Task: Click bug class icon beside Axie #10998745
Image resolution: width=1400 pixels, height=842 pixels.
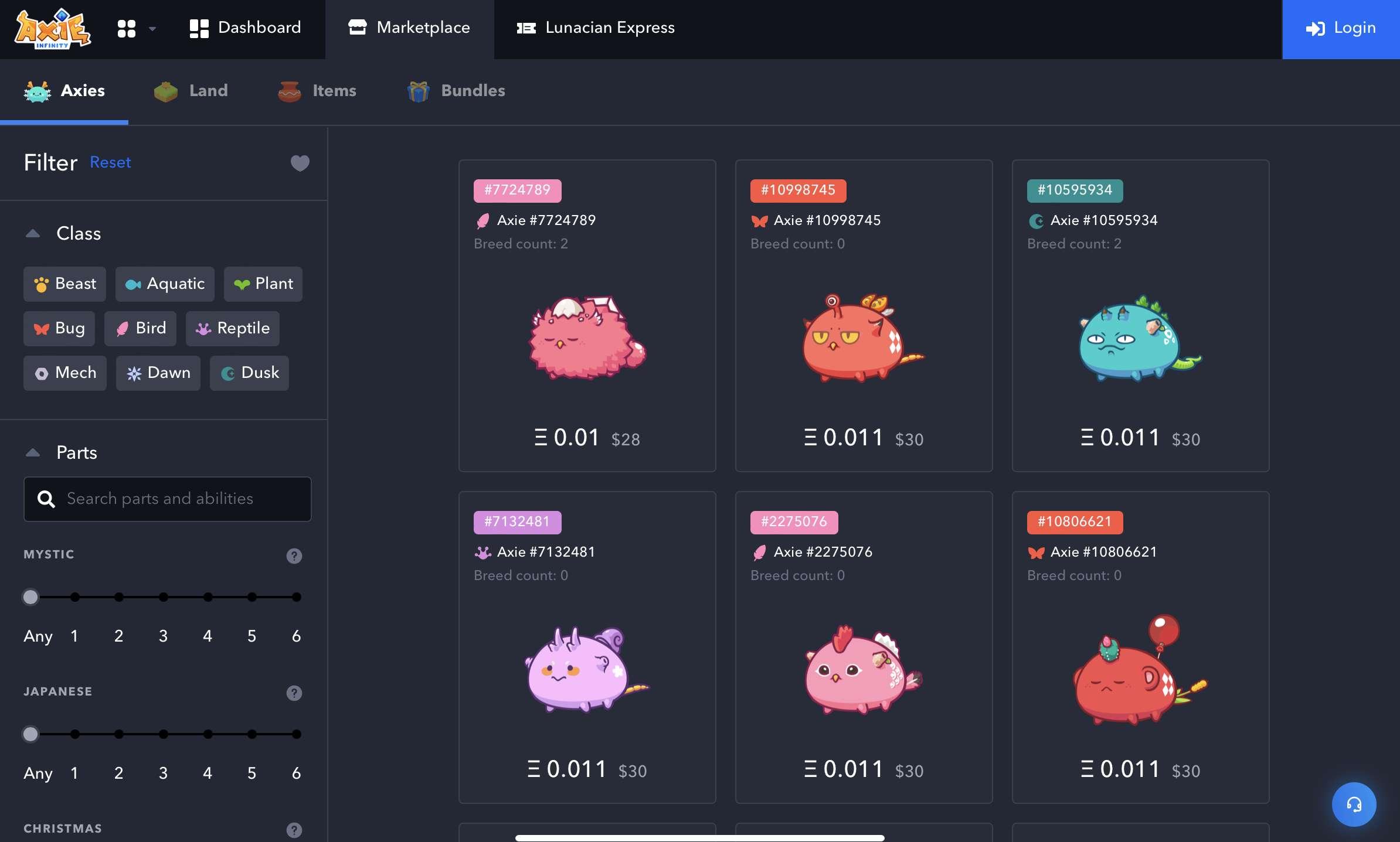Action: [x=759, y=221]
